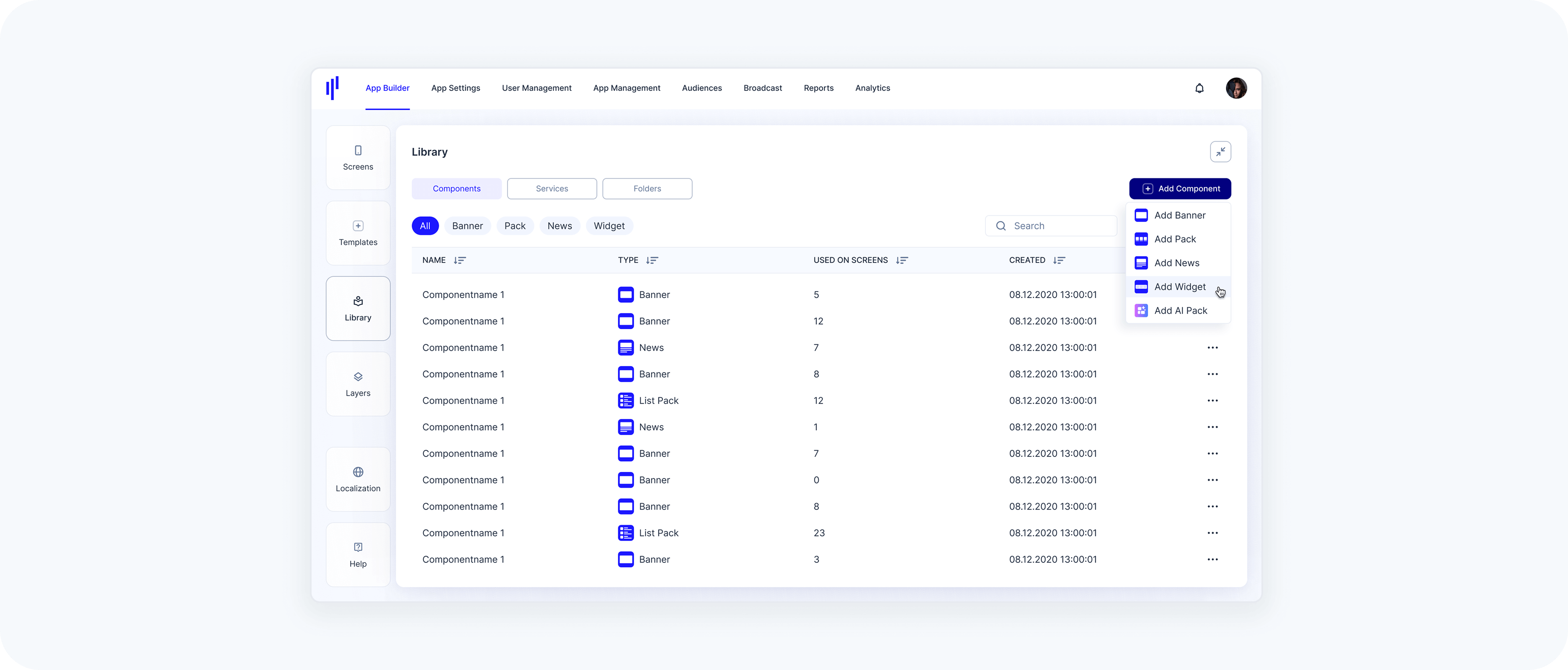Open Templates in the sidebar
This screenshot has width=1568, height=670.
(x=358, y=233)
